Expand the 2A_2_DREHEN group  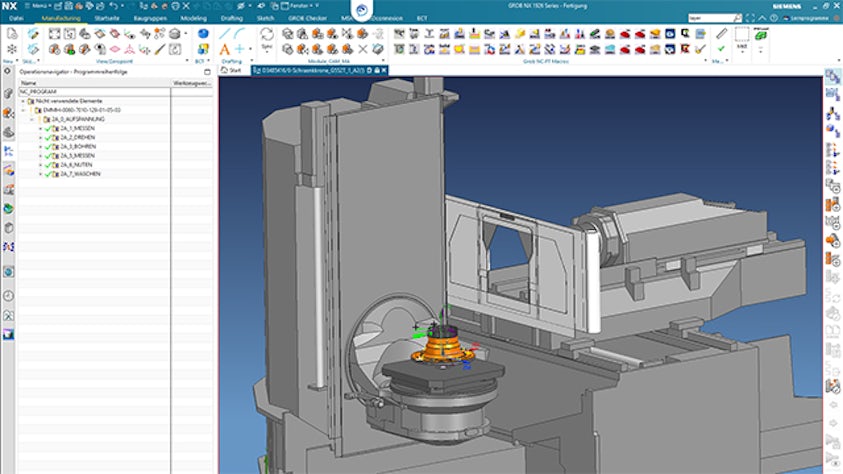click(x=40, y=138)
